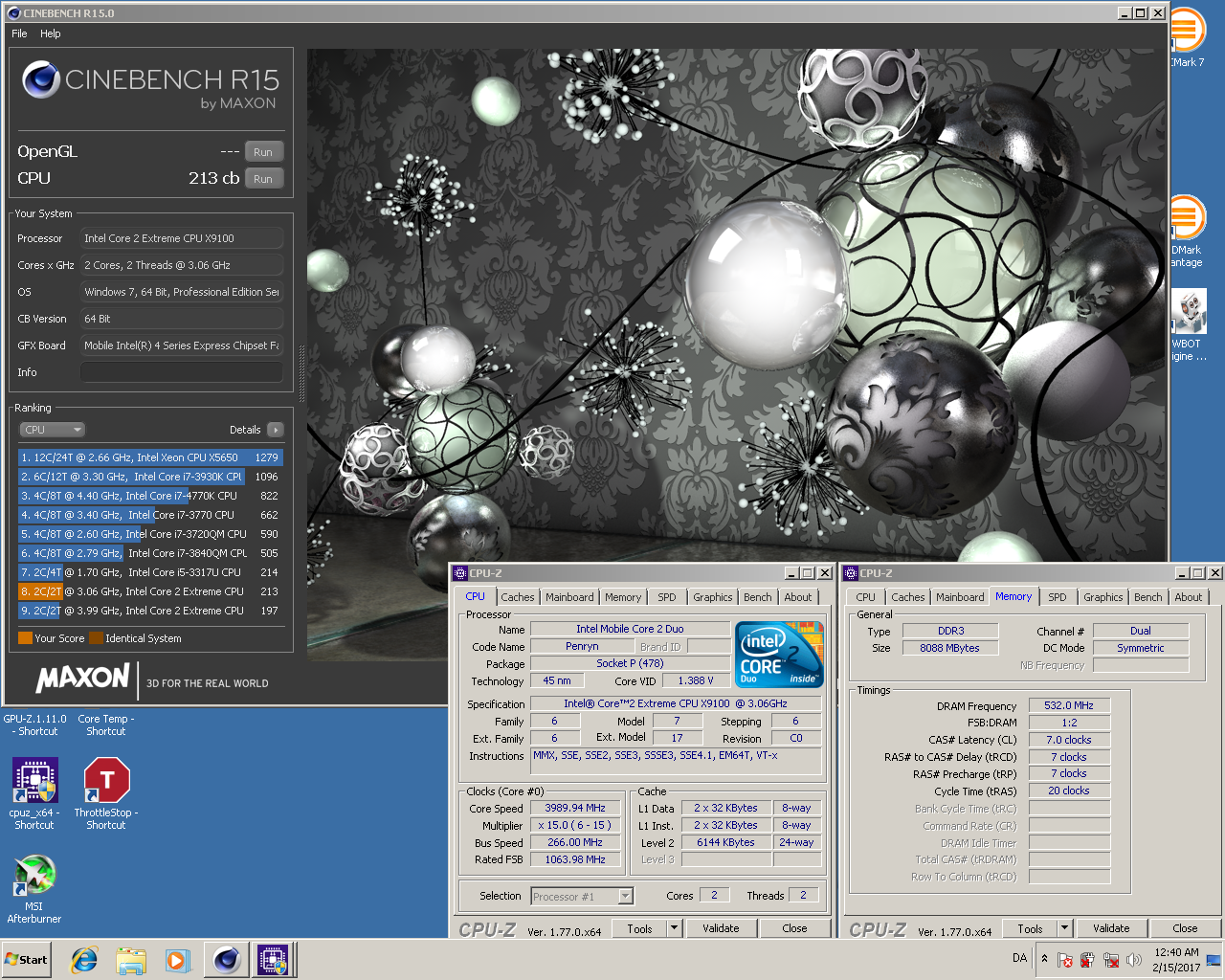Run the CPU benchmark
This screenshot has width=1225, height=980.
(263, 179)
